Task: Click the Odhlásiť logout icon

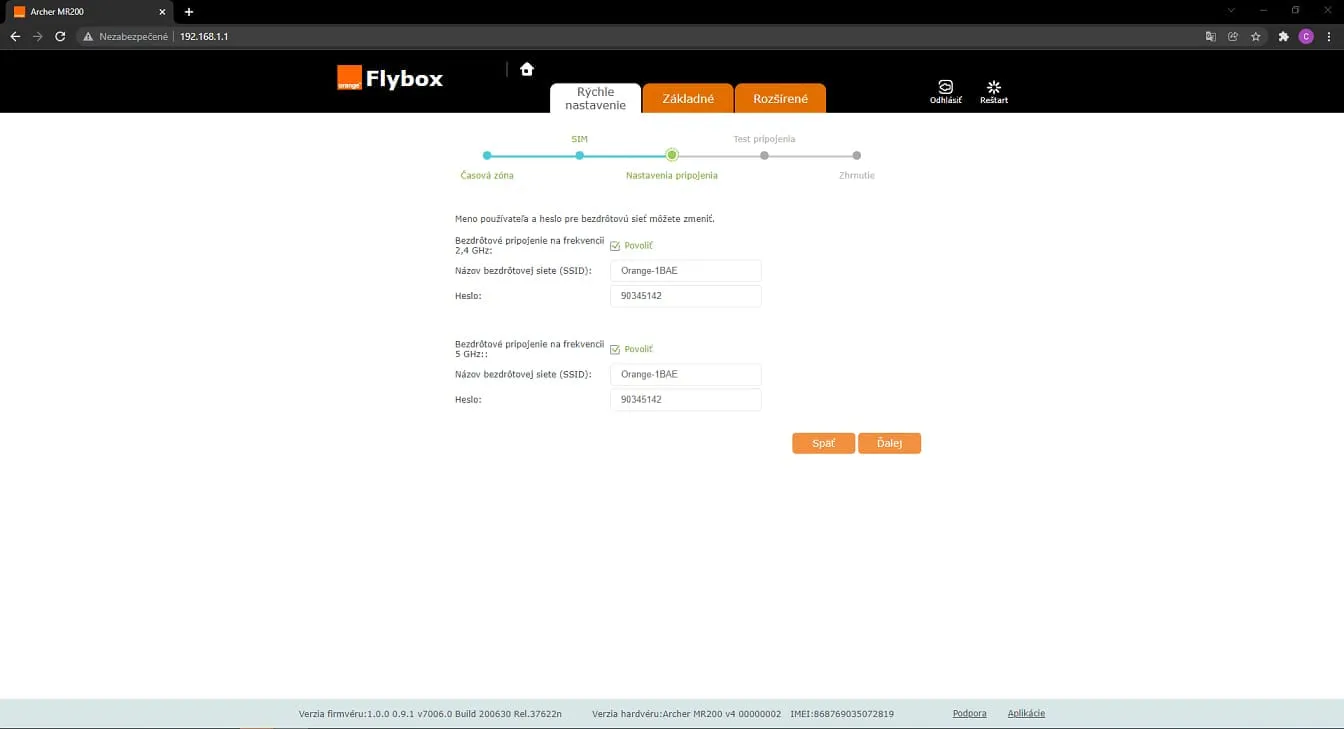Action: 945,87
